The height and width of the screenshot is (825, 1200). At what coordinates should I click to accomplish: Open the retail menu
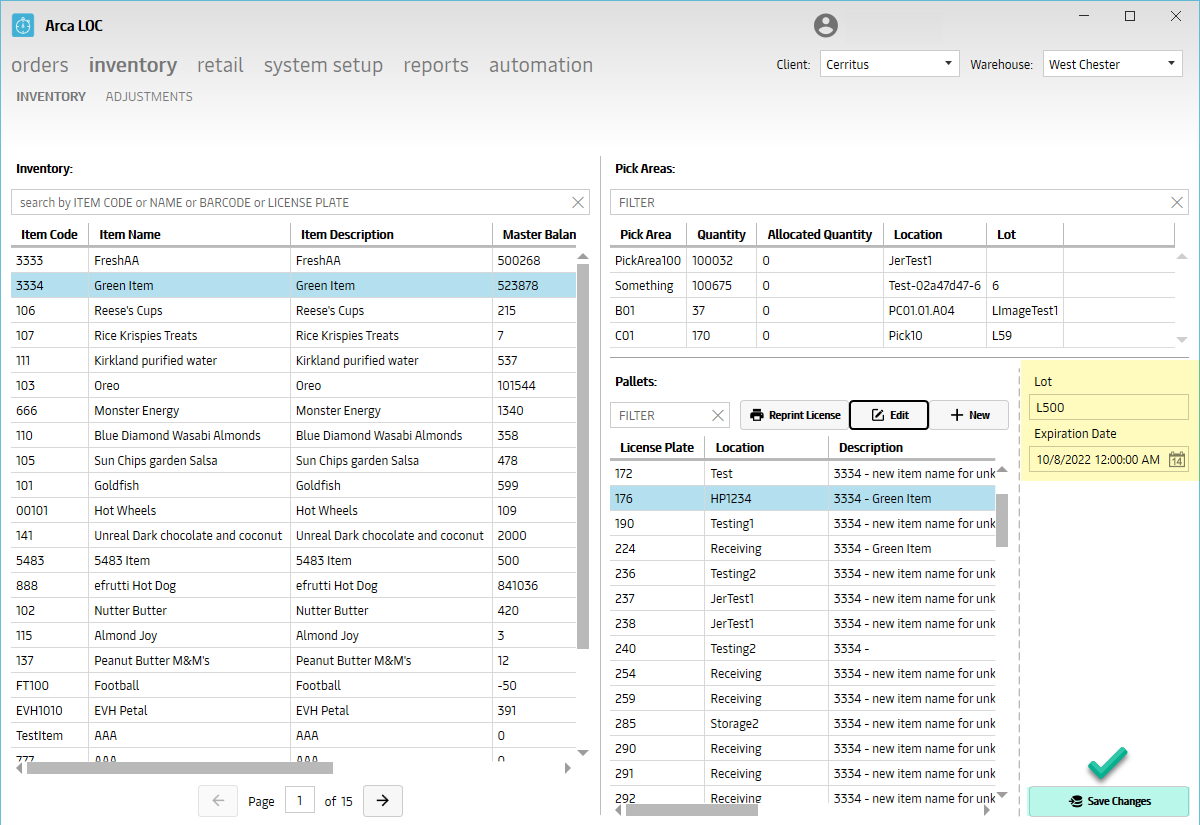220,65
